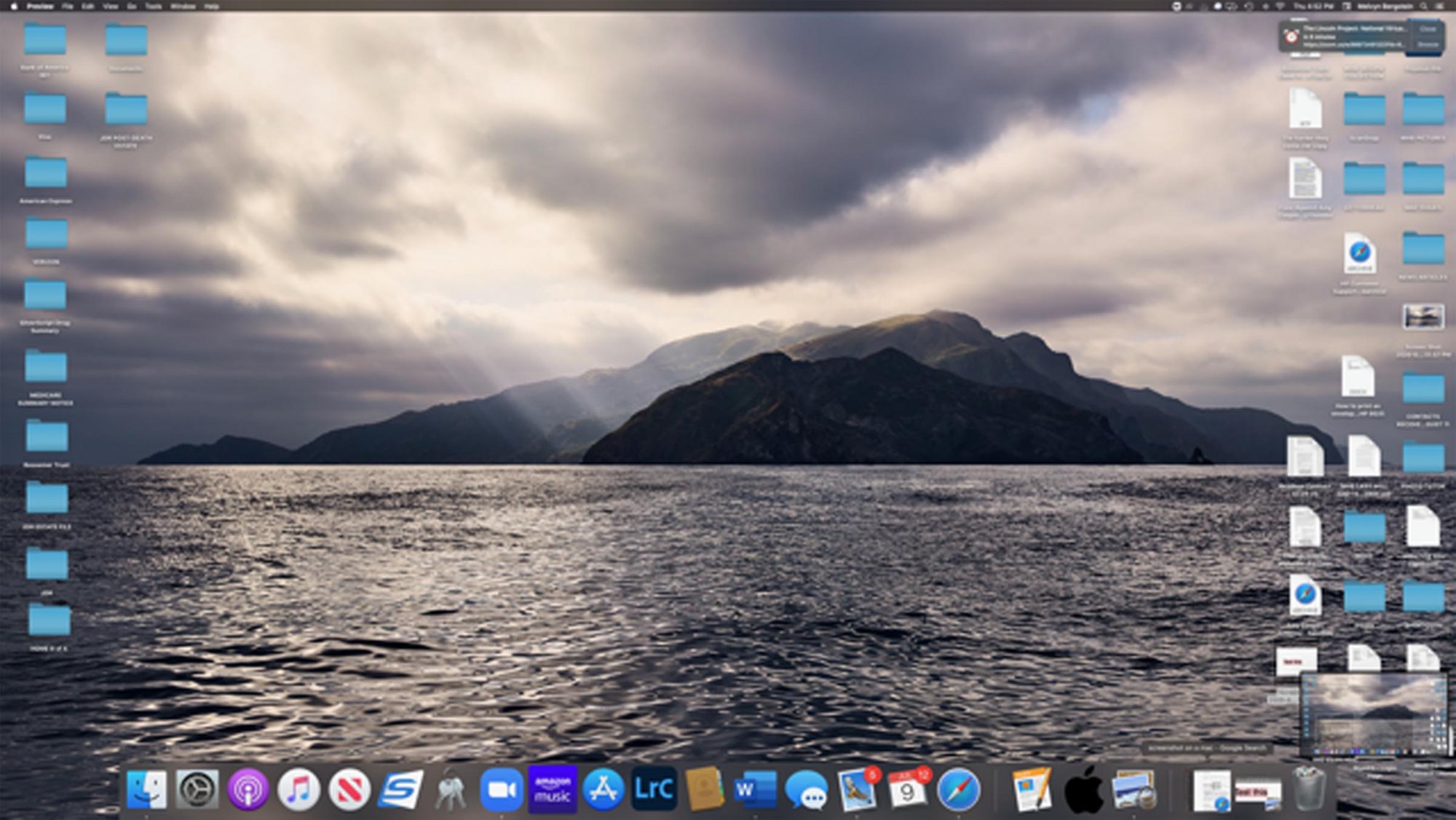1456x820 pixels.
Task: Launch Safari from the Dock
Action: click(958, 789)
